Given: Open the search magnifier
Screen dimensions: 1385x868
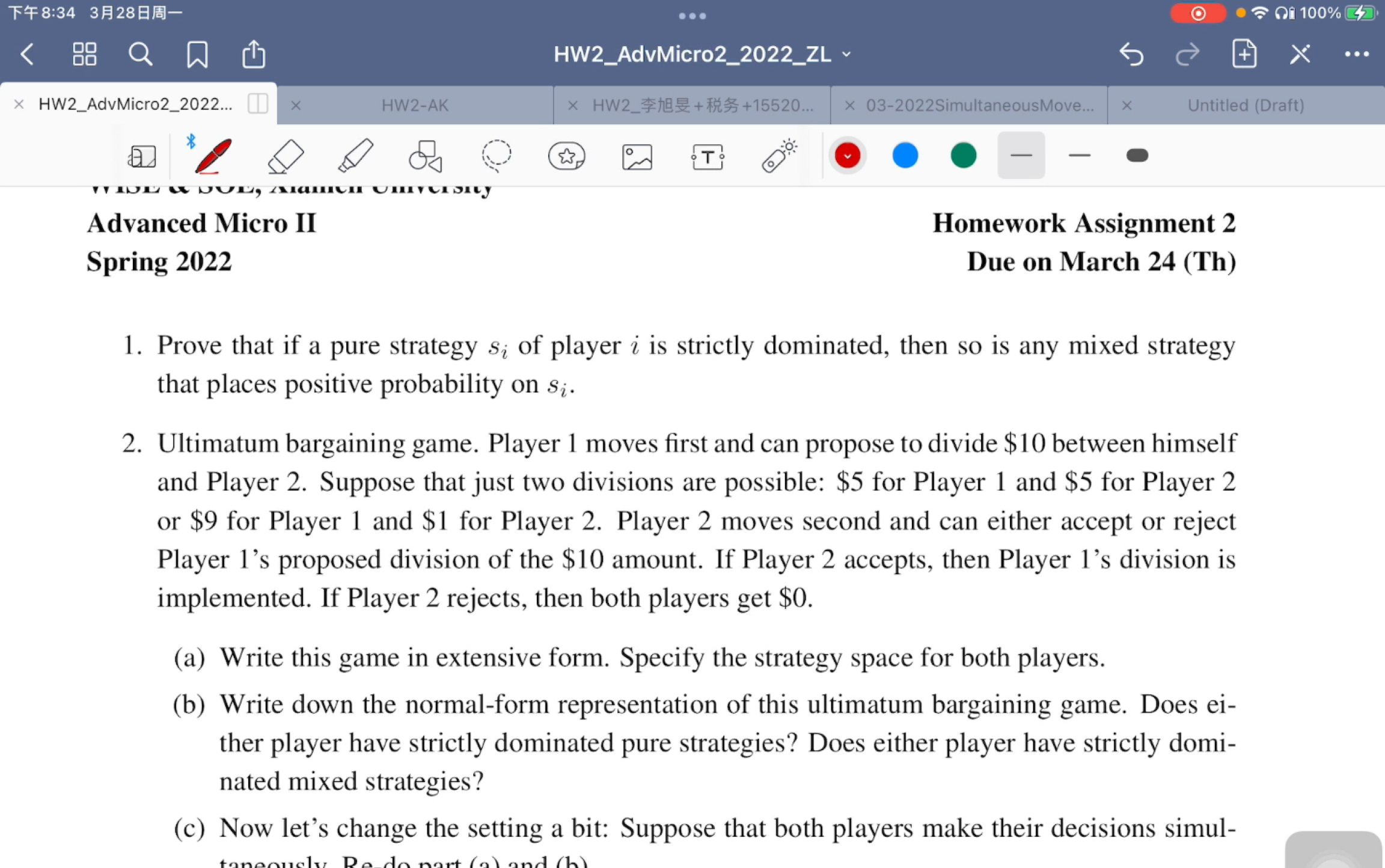Looking at the screenshot, I should click(140, 54).
